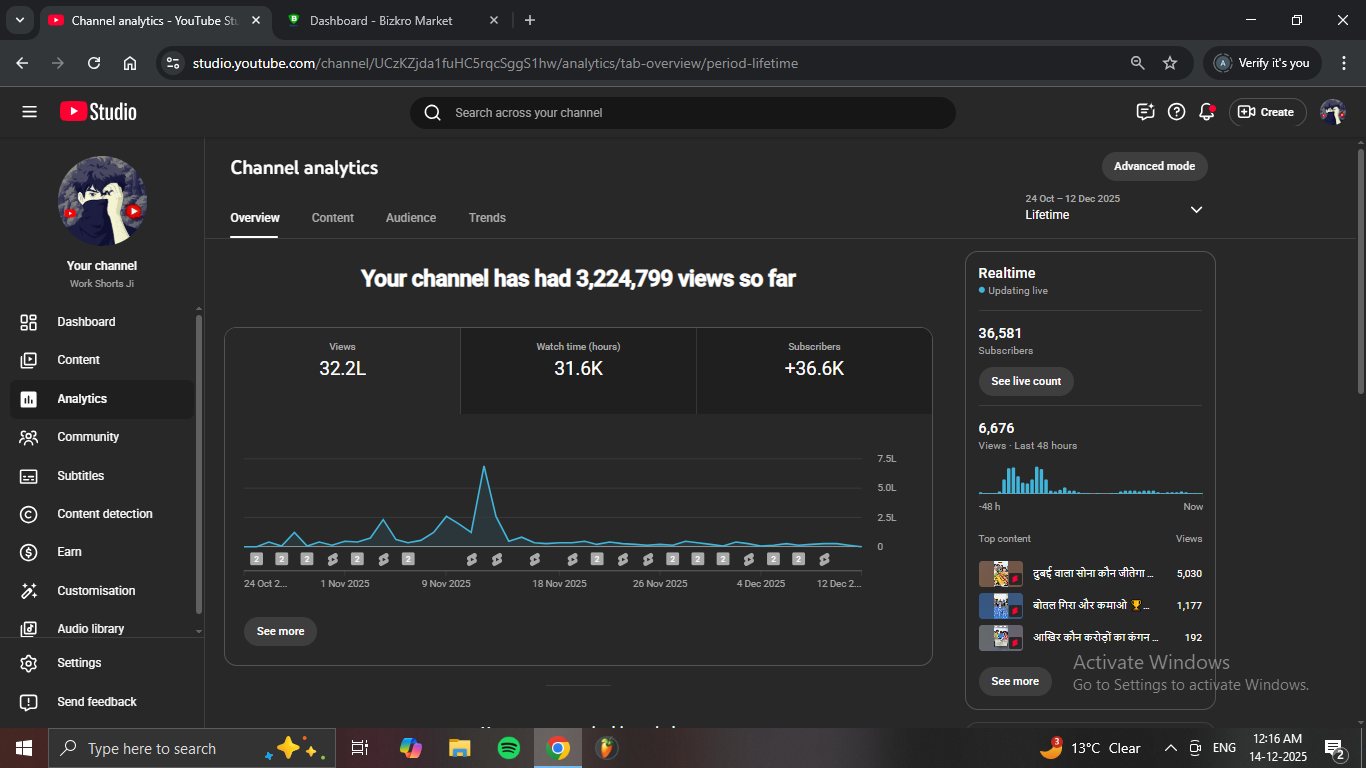This screenshot has height=768, width=1366.
Task: Launch Spotify from the taskbar
Action: [x=508, y=748]
